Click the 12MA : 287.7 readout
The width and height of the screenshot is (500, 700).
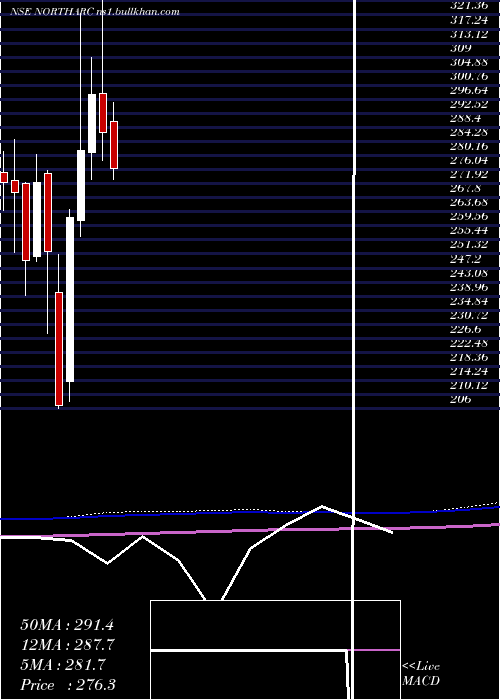point(67,645)
